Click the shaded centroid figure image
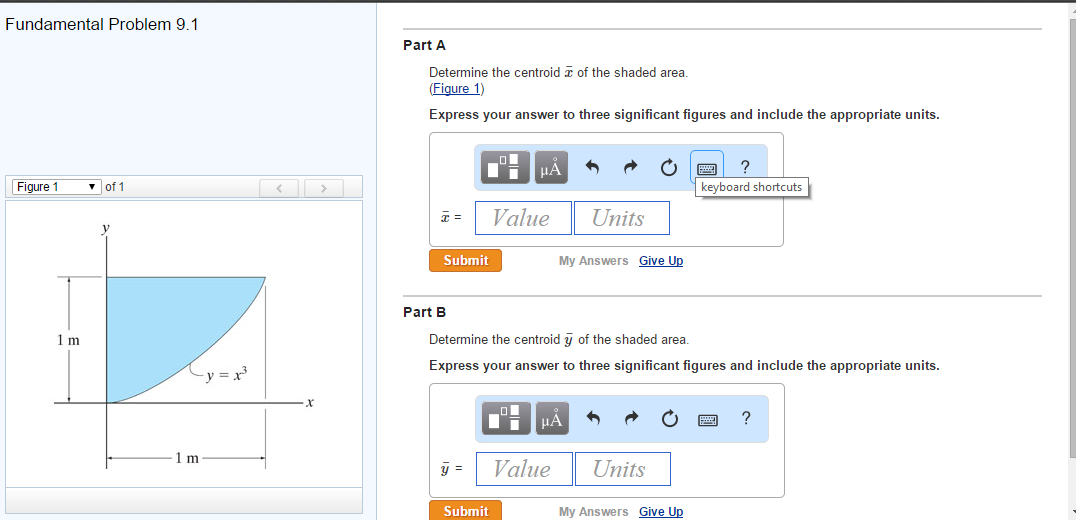The height and width of the screenshot is (520, 1076). [x=184, y=343]
